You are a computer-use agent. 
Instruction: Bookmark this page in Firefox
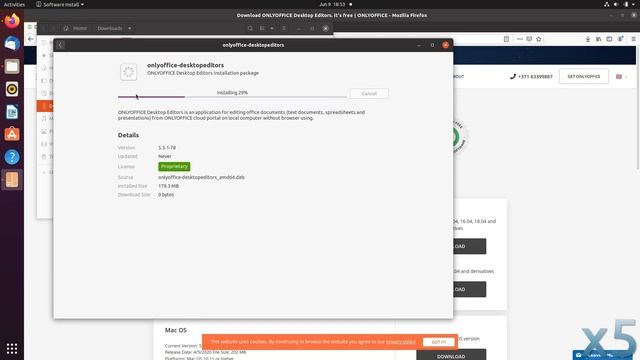coord(539,39)
